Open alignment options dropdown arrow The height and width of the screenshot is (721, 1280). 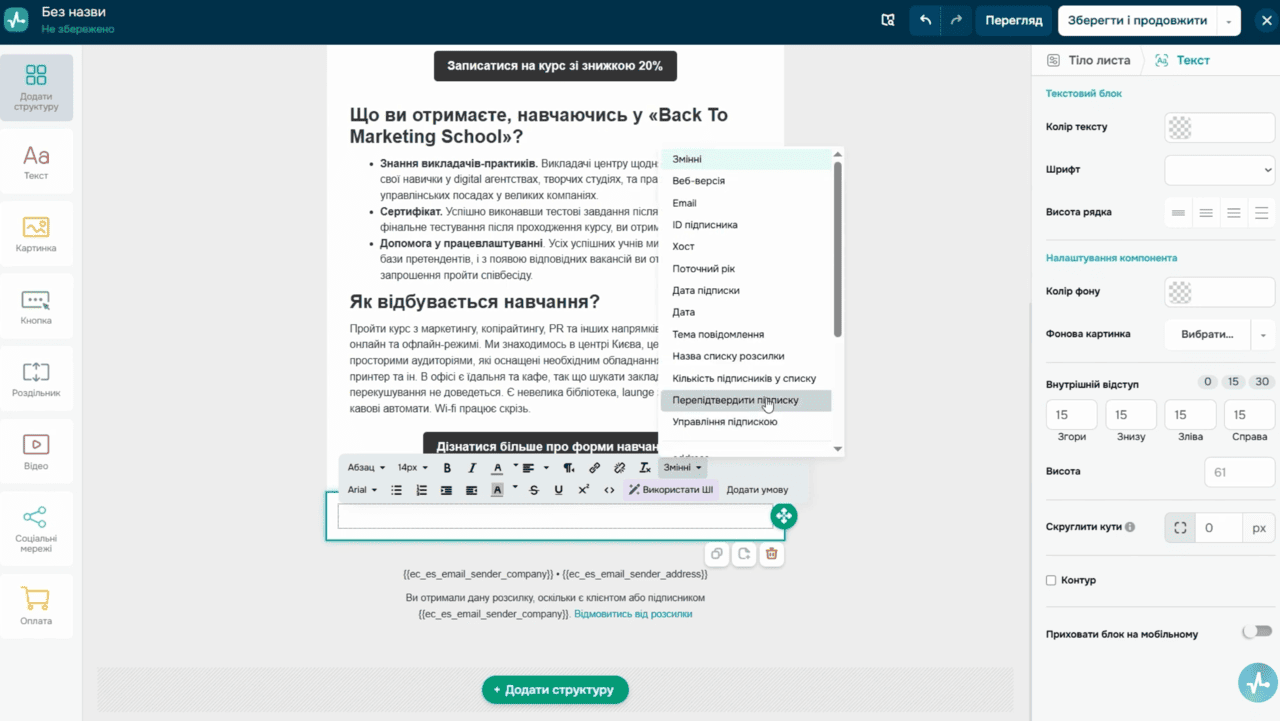coord(544,468)
